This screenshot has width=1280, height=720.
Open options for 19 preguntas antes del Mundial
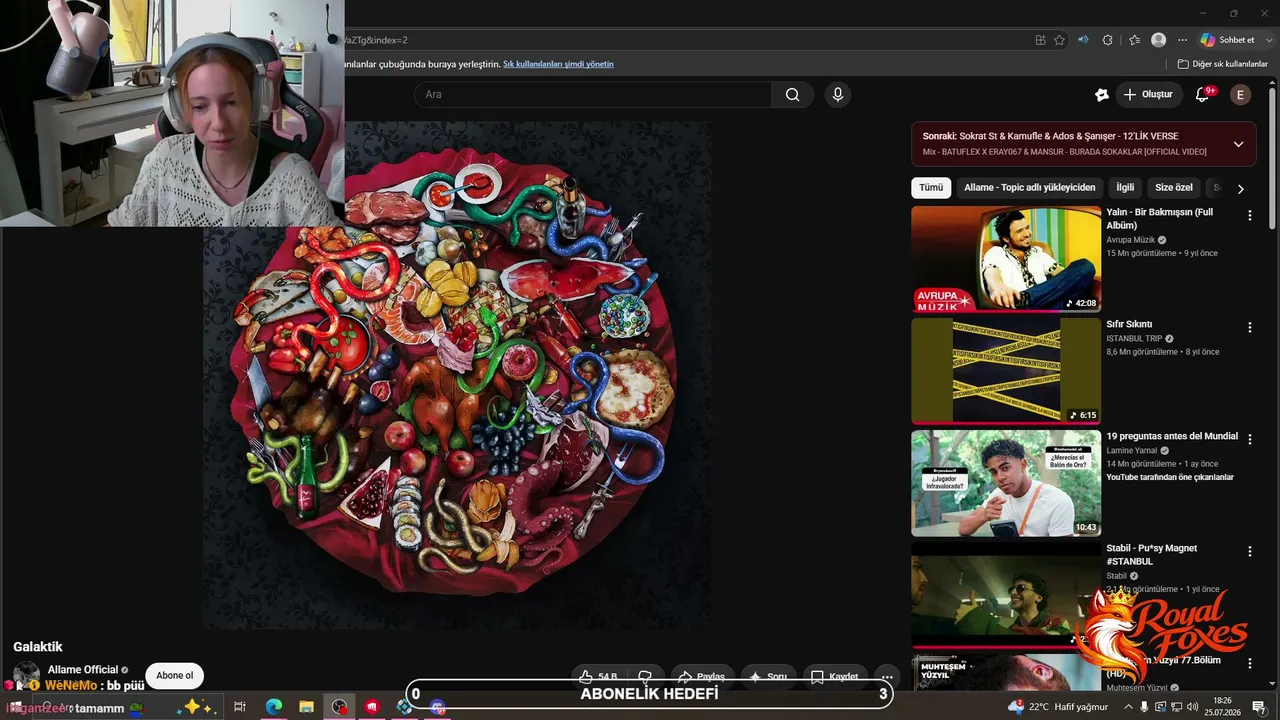[1249, 439]
